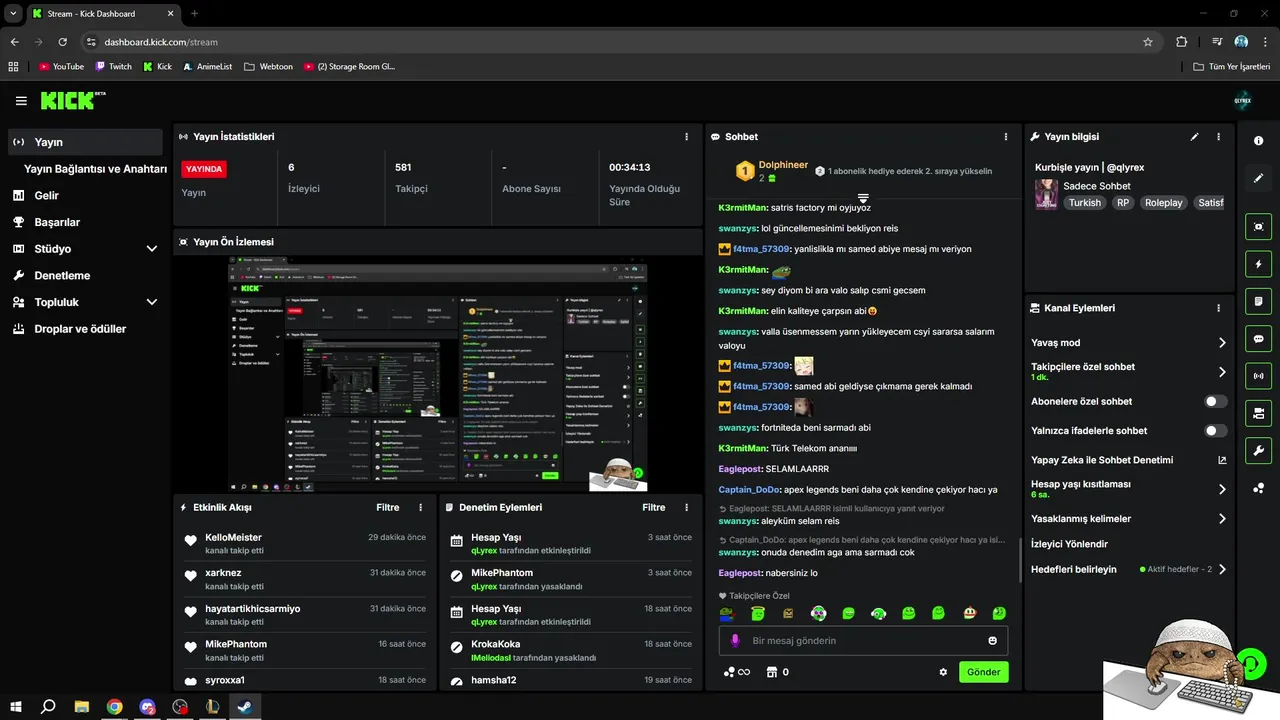Screen dimensions: 1280x720
Task: Edit stream info with the pencil in Yayın bilgisi
Action: coord(1195,137)
